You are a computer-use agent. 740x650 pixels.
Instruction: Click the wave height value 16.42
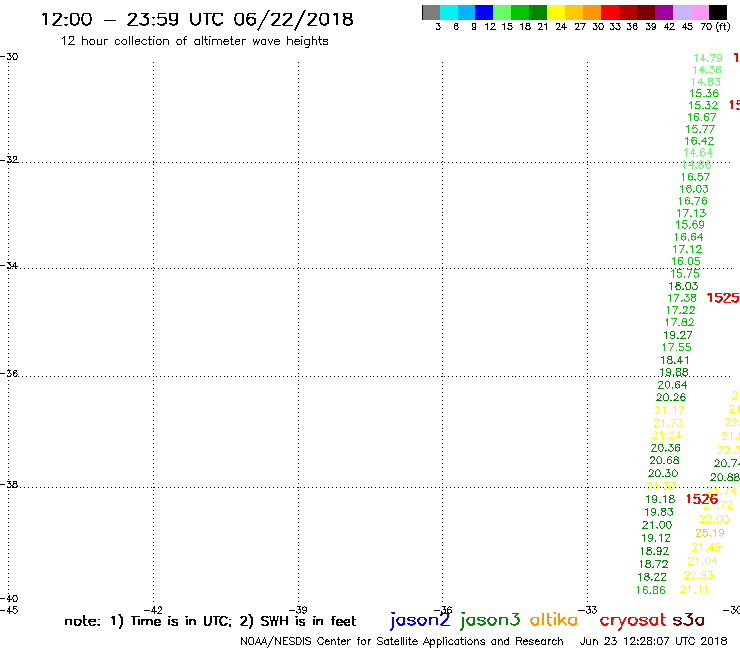coord(699,141)
